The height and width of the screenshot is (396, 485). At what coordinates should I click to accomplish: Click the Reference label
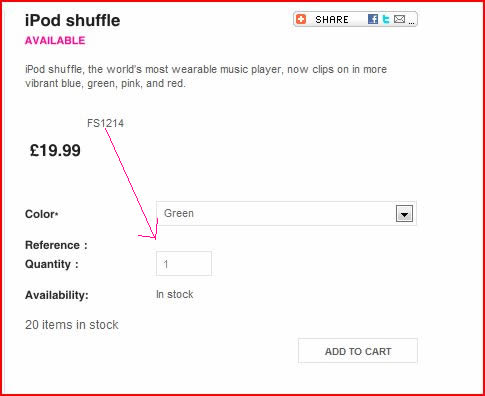click(56, 245)
